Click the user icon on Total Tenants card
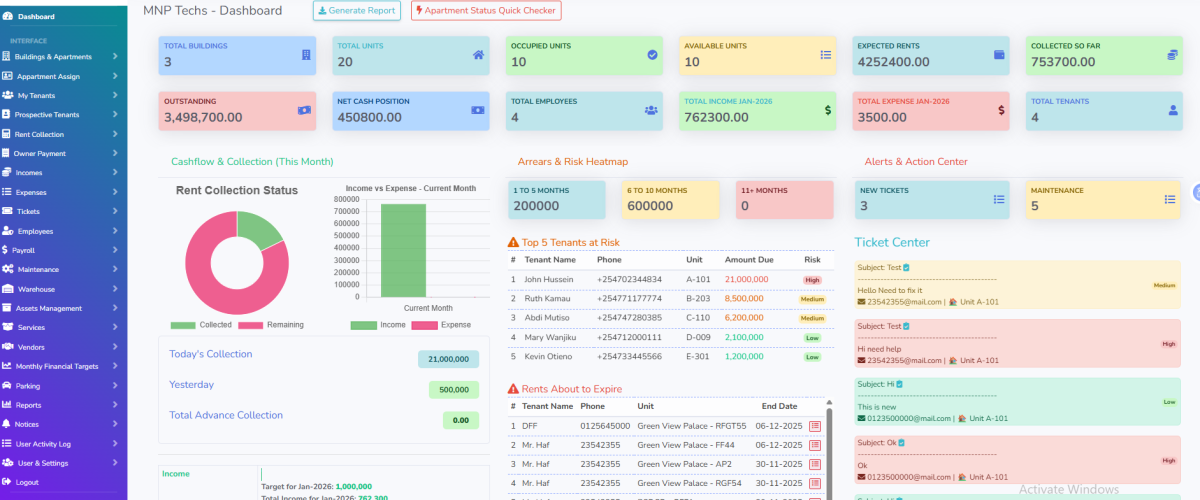 pos(1173,110)
